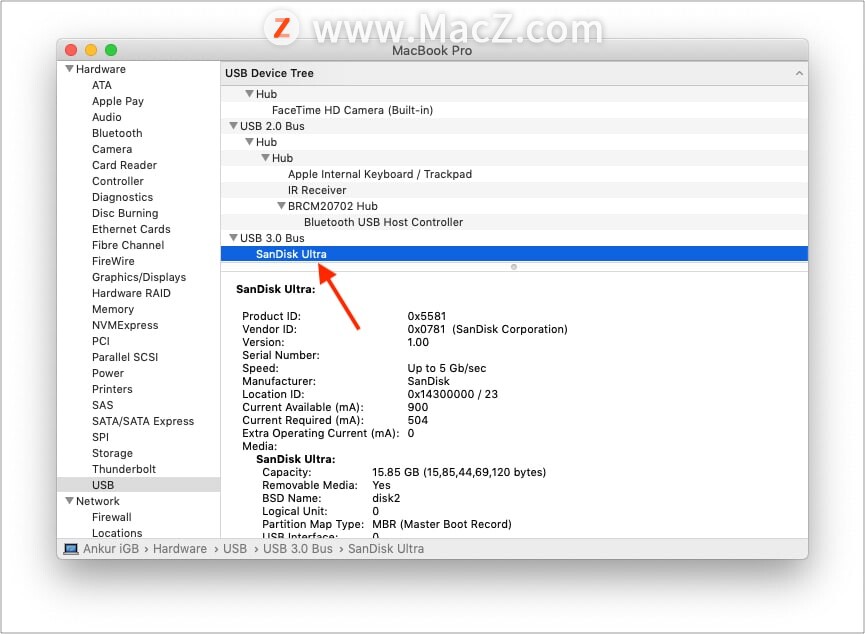This screenshot has width=865, height=634.
Task: Open Graphics/Displays in the sidebar
Action: (139, 277)
